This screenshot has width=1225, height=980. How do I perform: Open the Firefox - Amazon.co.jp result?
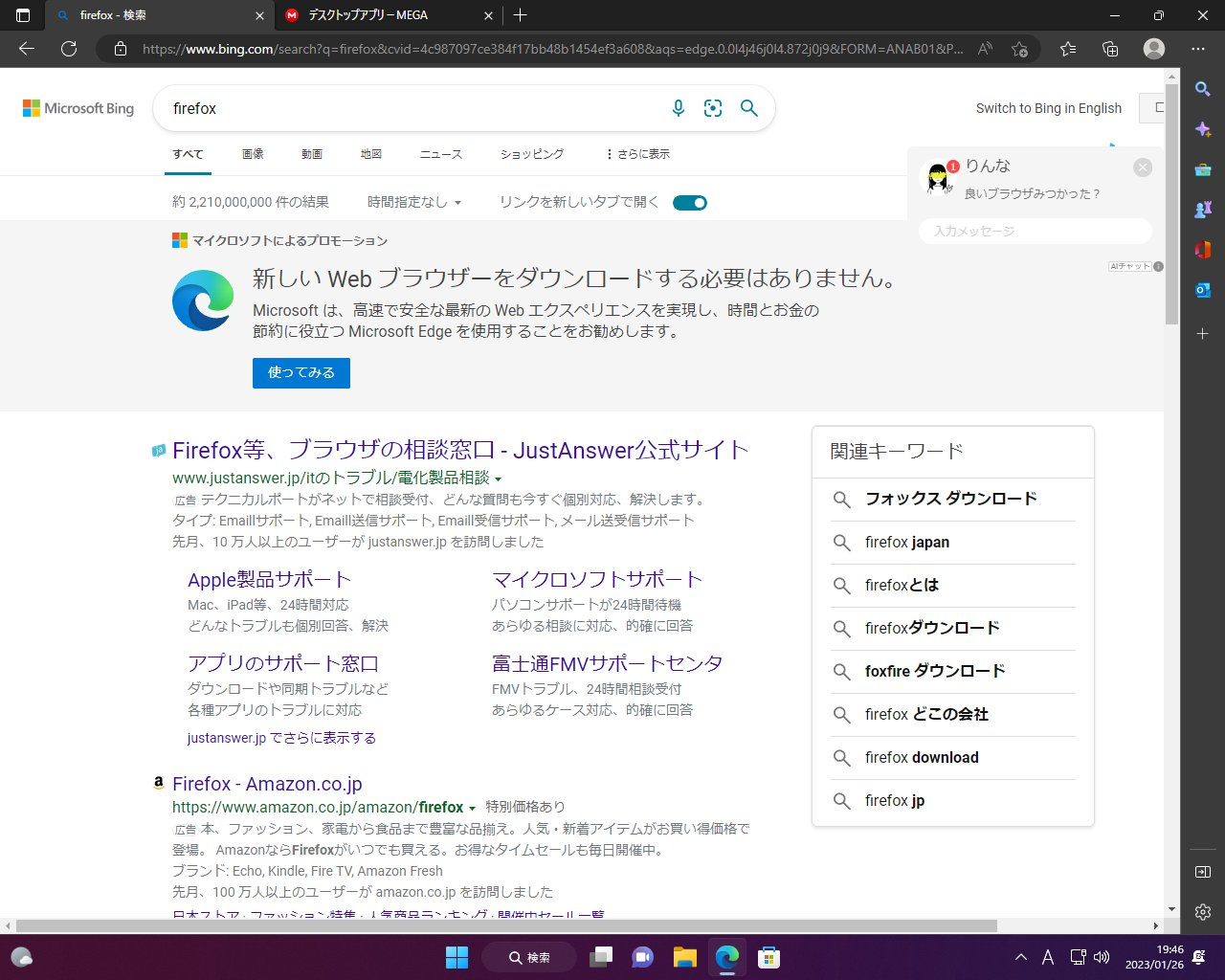267,784
